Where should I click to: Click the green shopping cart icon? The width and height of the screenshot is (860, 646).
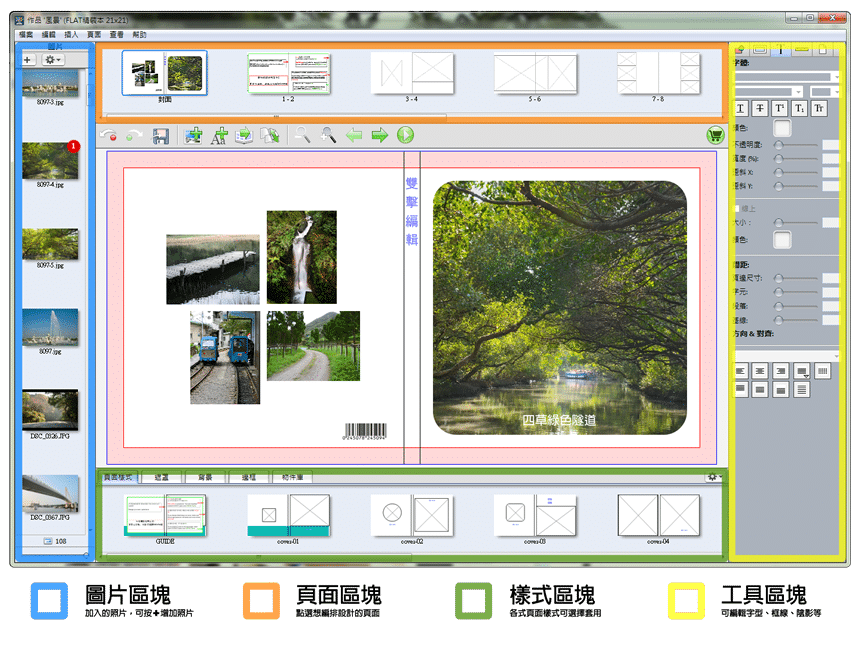pyautogui.click(x=715, y=135)
